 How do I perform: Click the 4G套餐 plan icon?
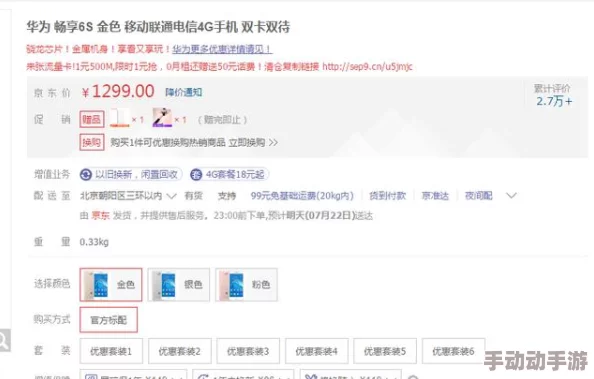coord(196,175)
